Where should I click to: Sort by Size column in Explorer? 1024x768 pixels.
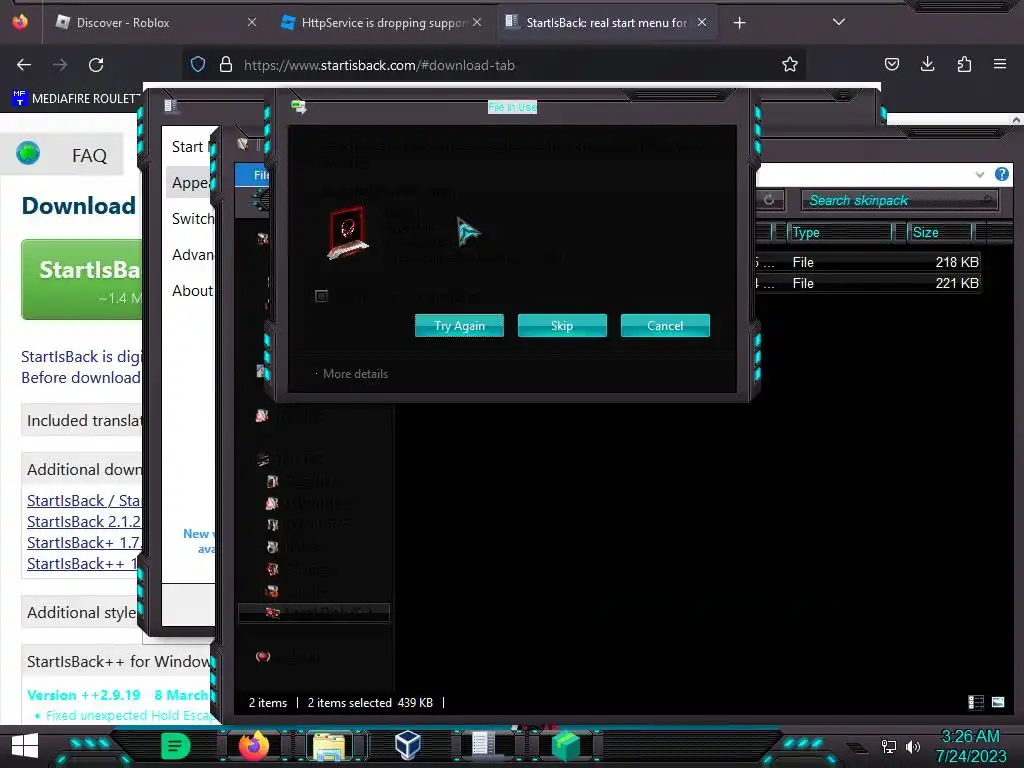pos(940,232)
